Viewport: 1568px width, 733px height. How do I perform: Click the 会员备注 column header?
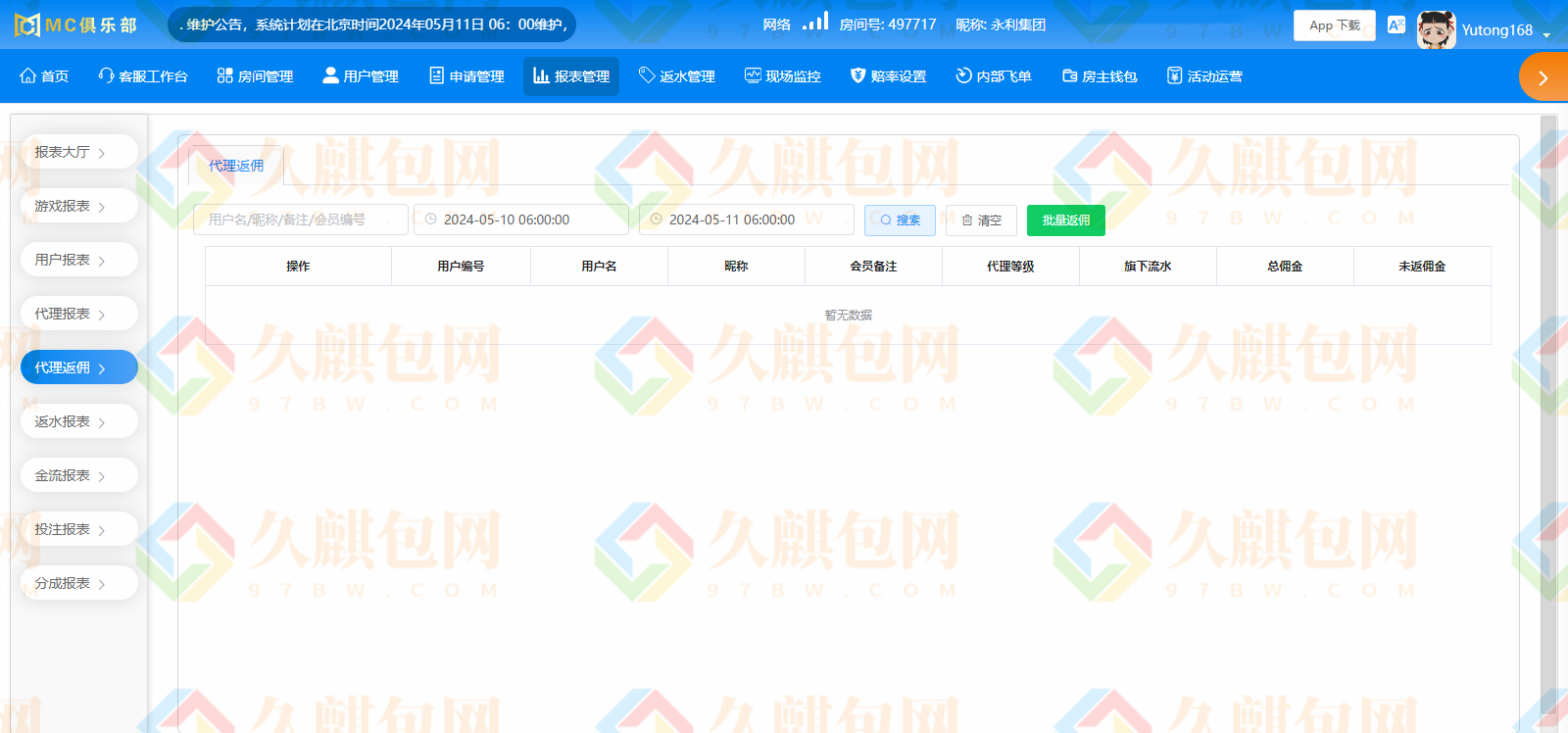click(x=873, y=267)
